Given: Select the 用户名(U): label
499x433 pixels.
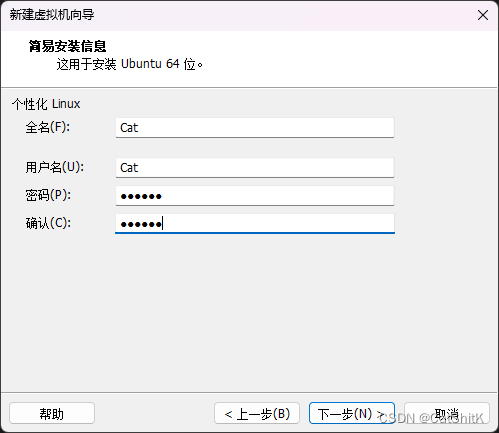Looking at the screenshot, I should [55, 167].
